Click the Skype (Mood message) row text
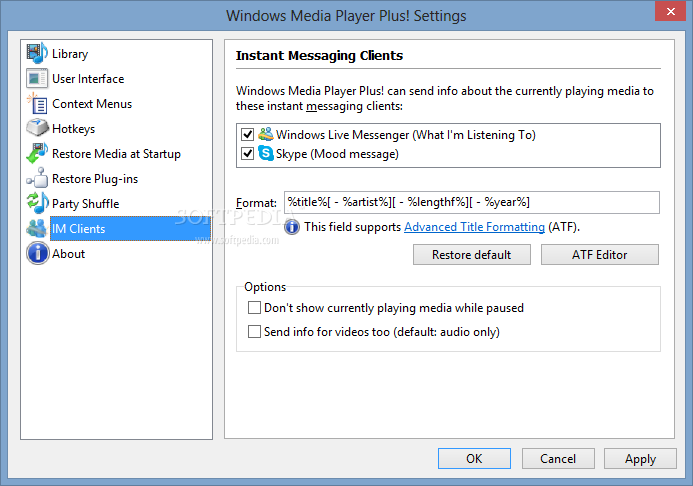The image size is (693, 486). (337, 154)
